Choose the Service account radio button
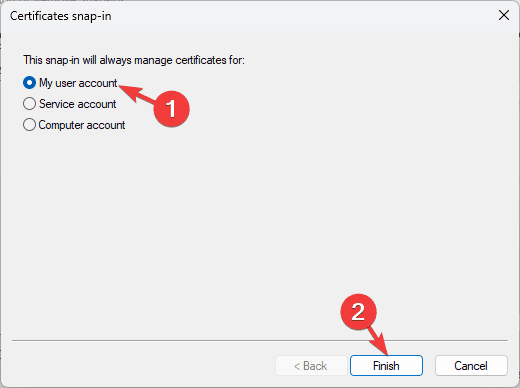 (x=29, y=104)
